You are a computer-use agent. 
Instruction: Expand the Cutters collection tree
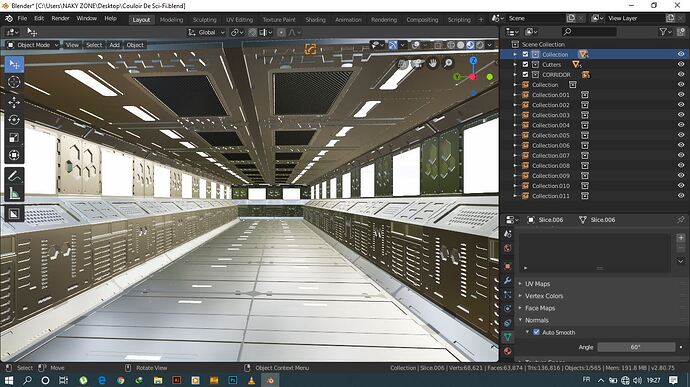[x=515, y=64]
